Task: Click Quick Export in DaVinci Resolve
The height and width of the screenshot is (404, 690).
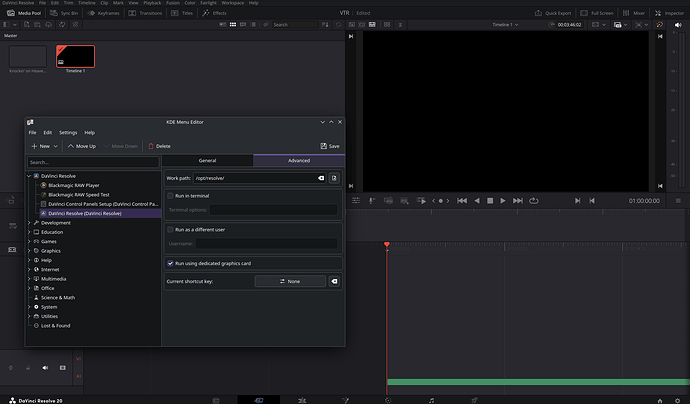Action: point(553,13)
